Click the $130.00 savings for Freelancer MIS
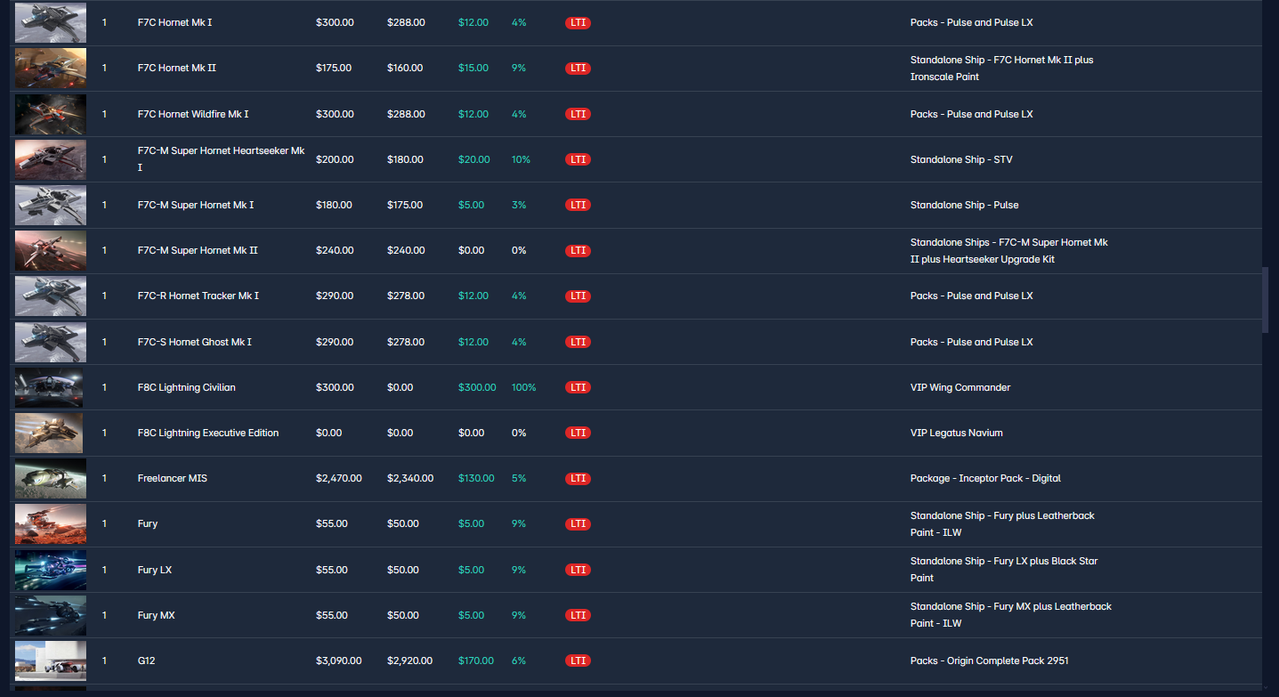Viewport: 1279px width, 697px height. 476,478
